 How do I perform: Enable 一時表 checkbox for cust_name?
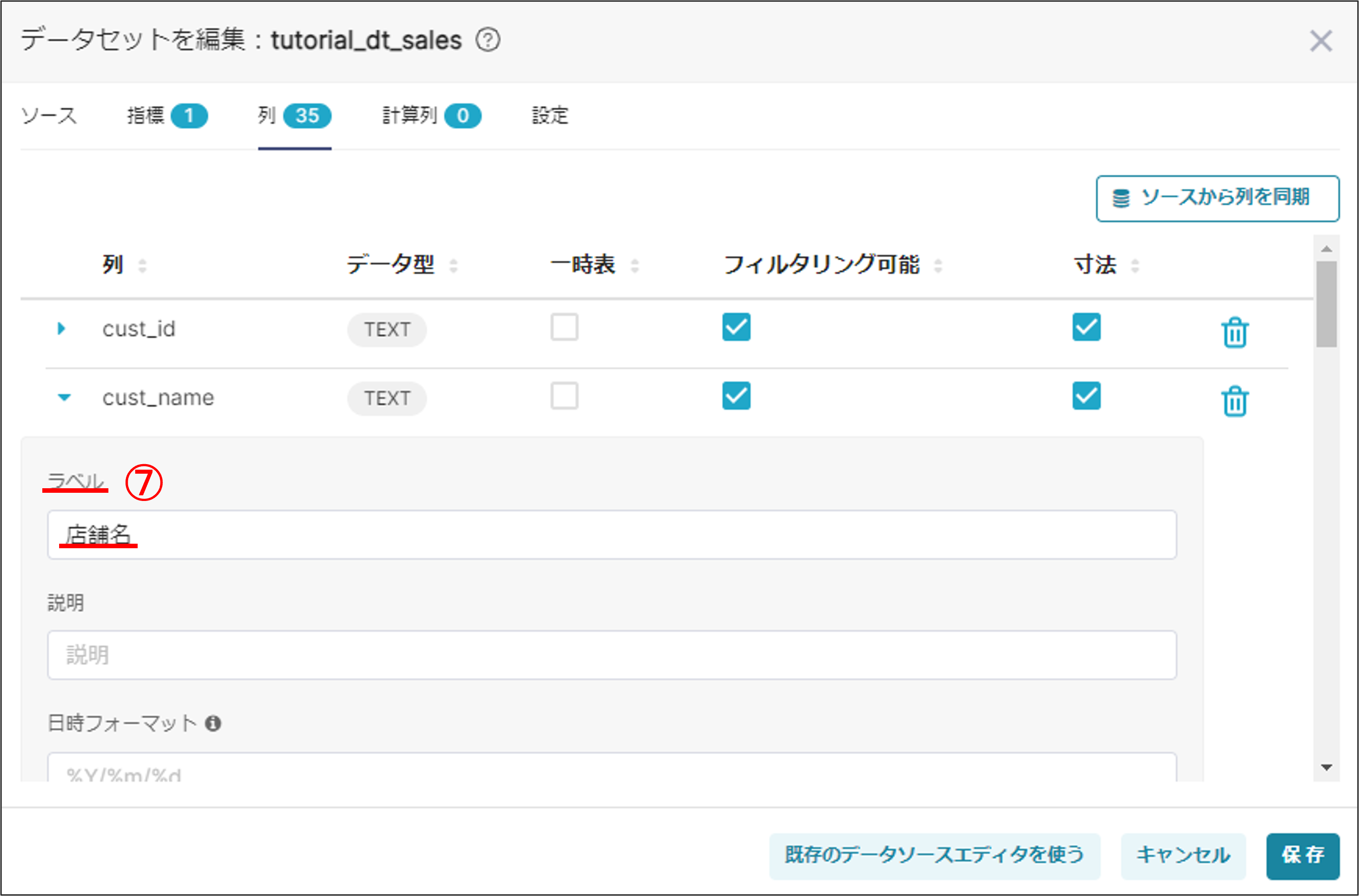(564, 396)
